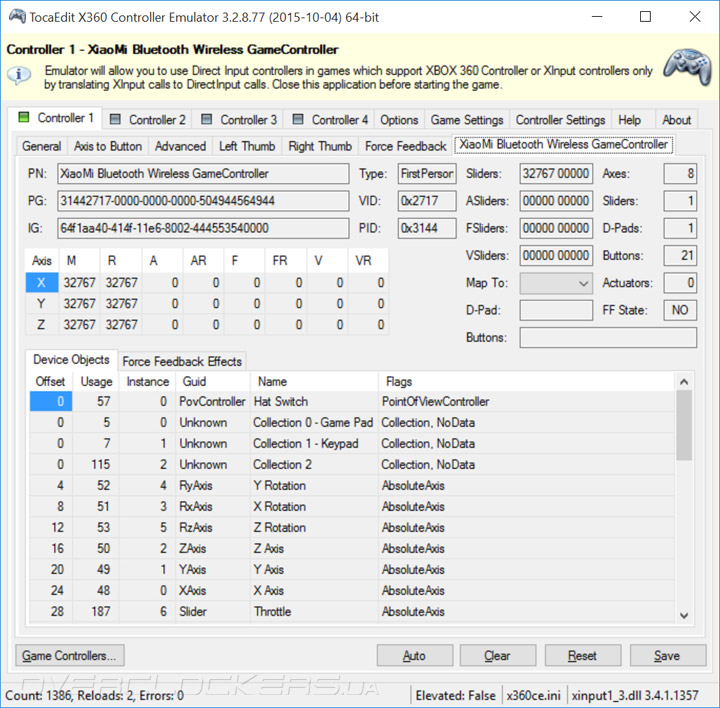Switch to the Controller 2 tab
This screenshot has width=720, height=708.
point(147,120)
